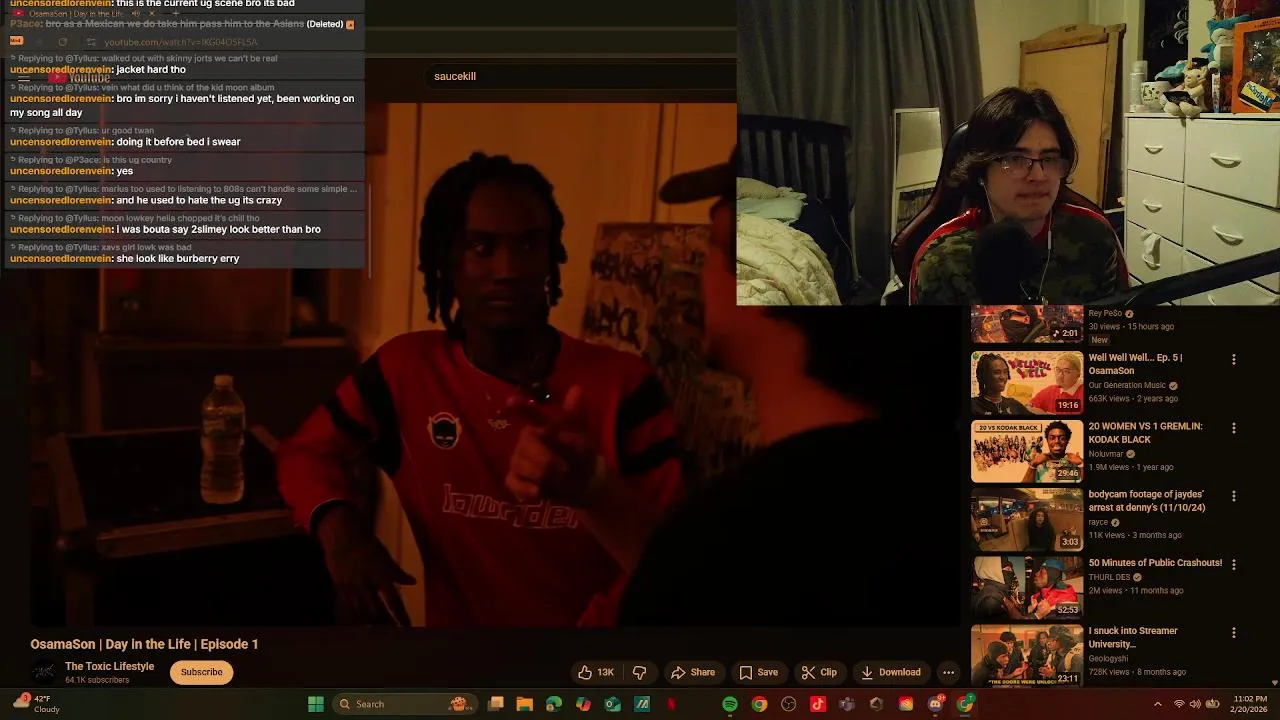The image size is (1280, 720).
Task: Open the Well Well Well Ep. 5 thumbnail
Action: click(1027, 382)
